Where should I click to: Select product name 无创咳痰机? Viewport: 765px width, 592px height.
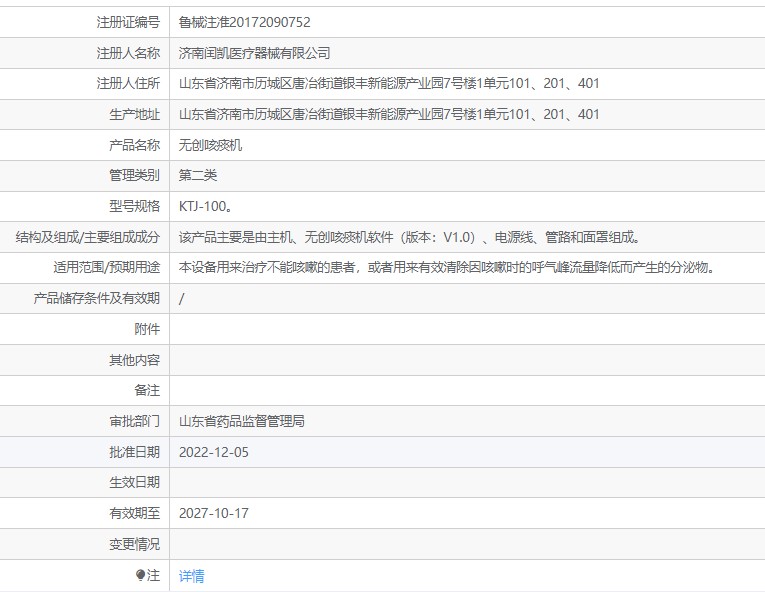pyautogui.click(x=210, y=145)
